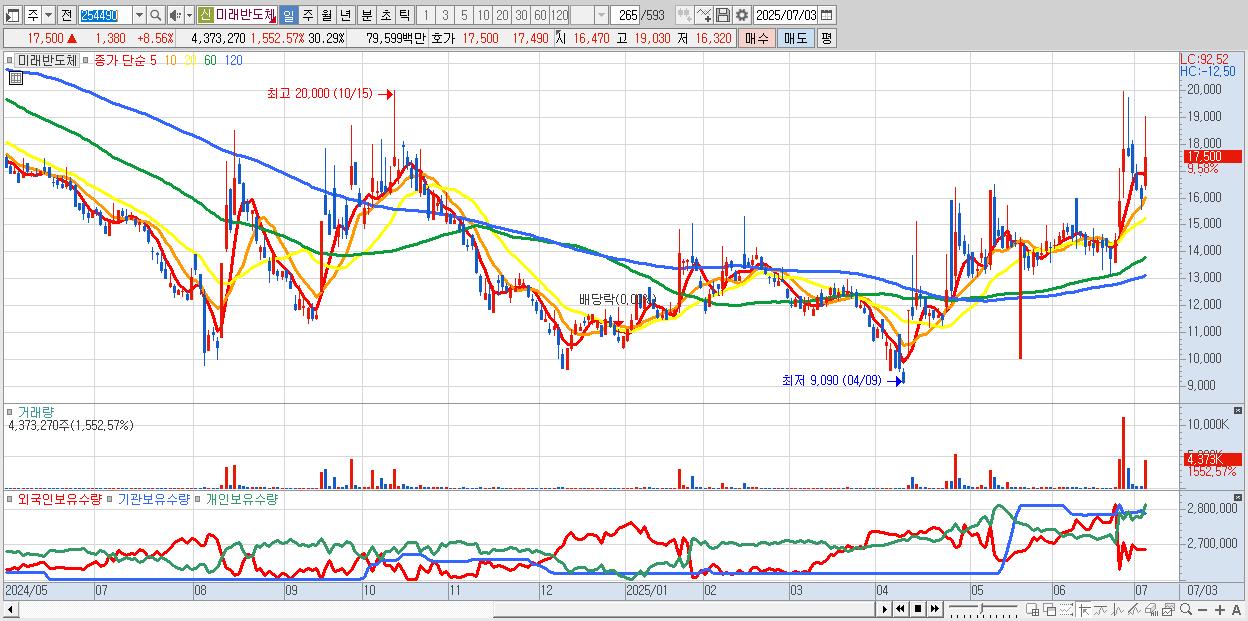
Task: Toggle the 종가 단순 moving average marker box
Action: tap(85, 60)
